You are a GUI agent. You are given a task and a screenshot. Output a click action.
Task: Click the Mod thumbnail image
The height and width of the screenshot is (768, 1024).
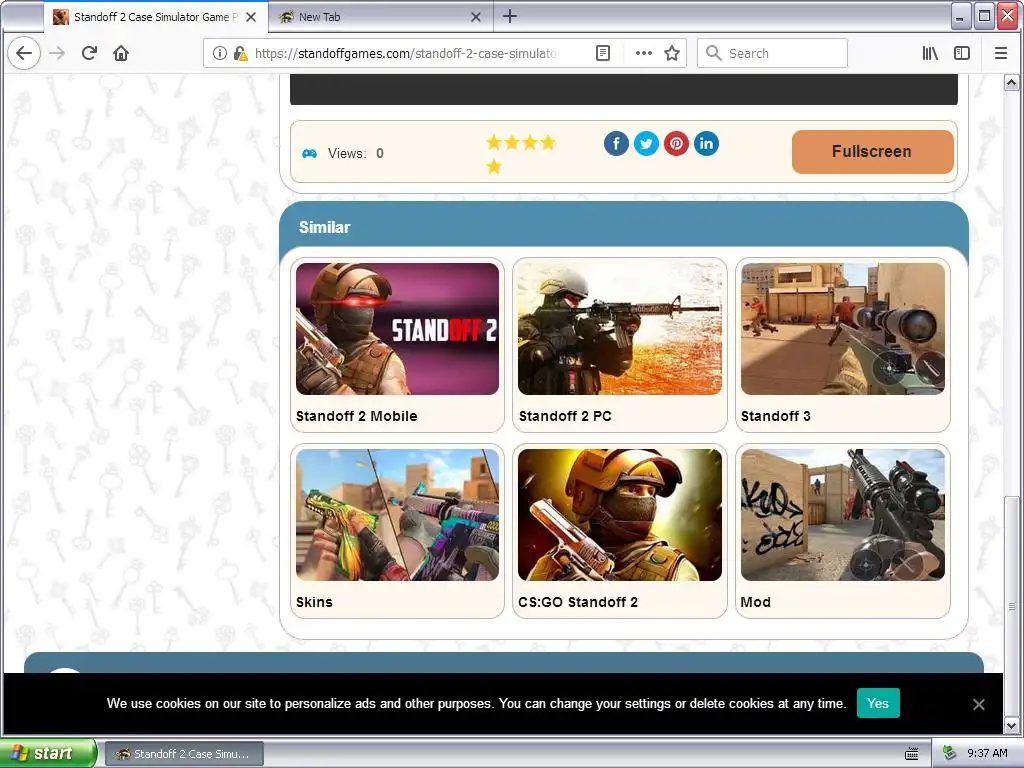tap(842, 515)
